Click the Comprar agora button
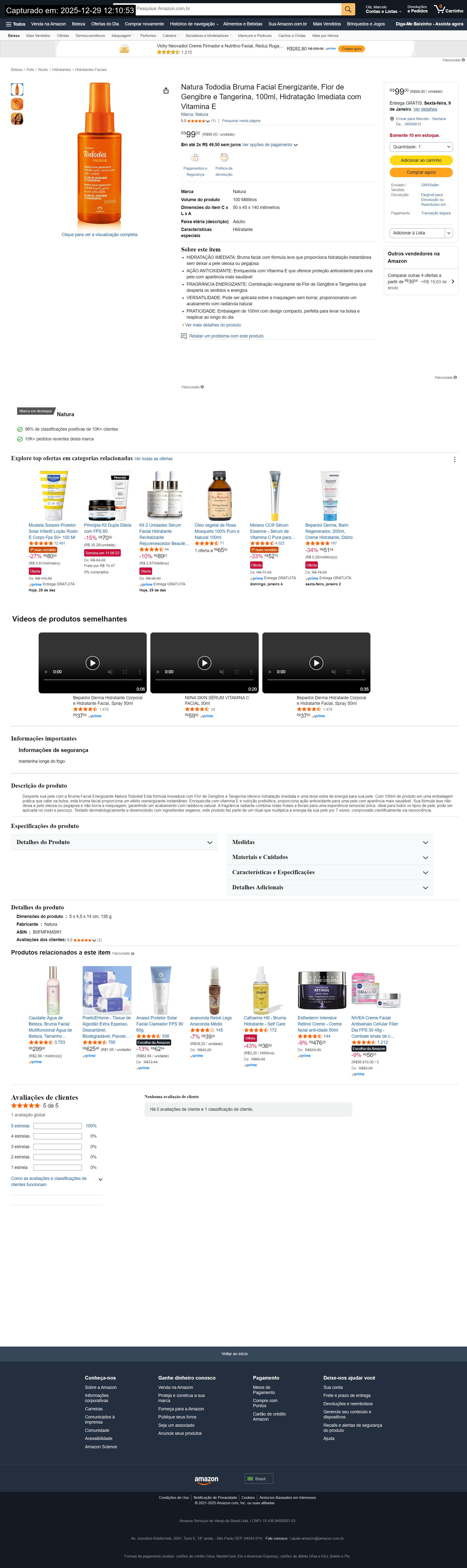The image size is (467, 1568). tap(421, 172)
